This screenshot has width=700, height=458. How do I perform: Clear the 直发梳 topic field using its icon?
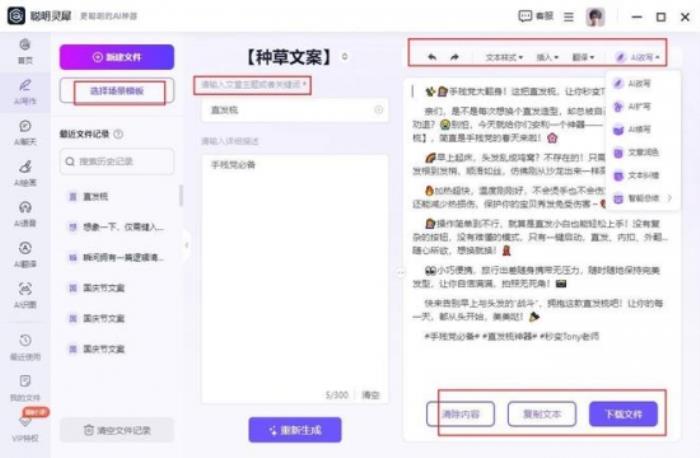379,109
